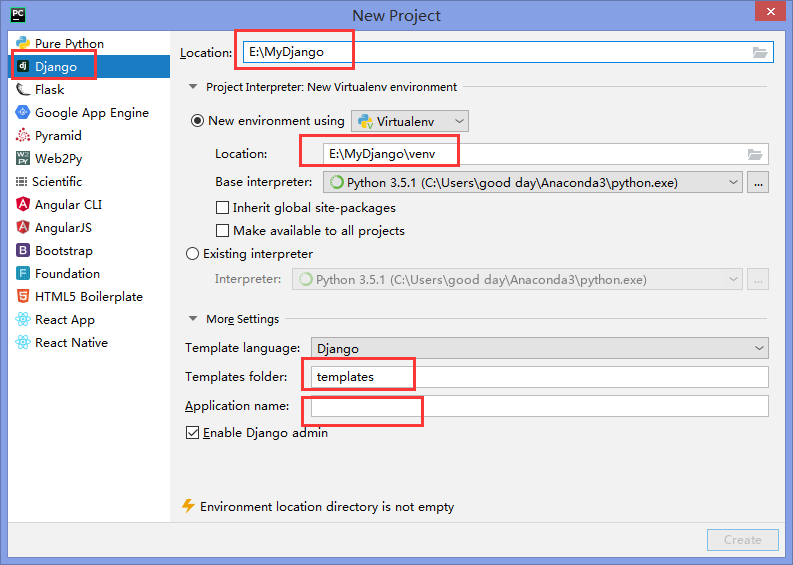Select Web2Py project type
The image size is (793, 565).
(89, 158)
